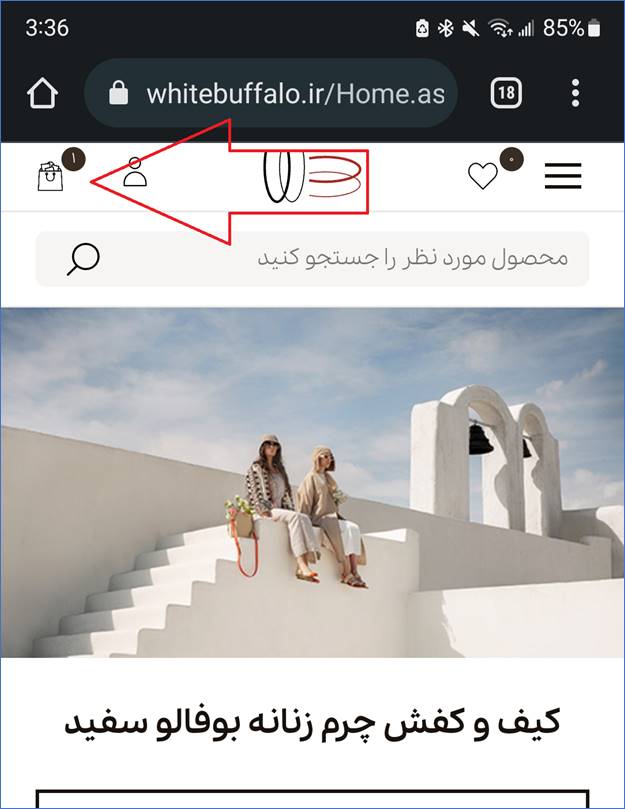The image size is (625, 809).
Task: Open the shopping bag cart icon
Action: pos(51,176)
